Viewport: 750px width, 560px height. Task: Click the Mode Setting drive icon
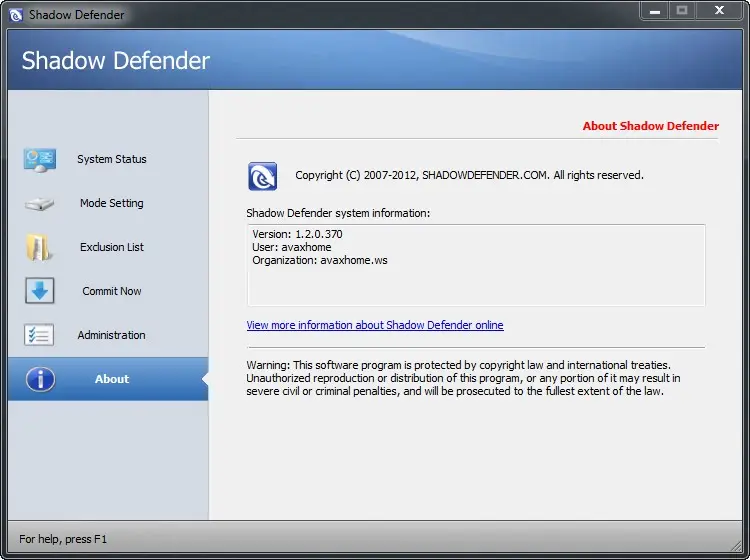(x=39, y=204)
